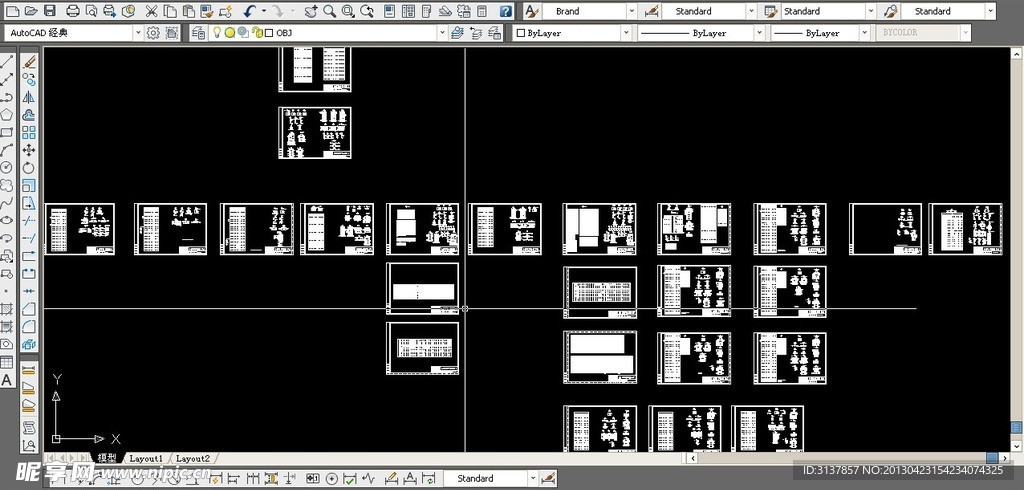Select the Mirror modify tool

coord(29,97)
